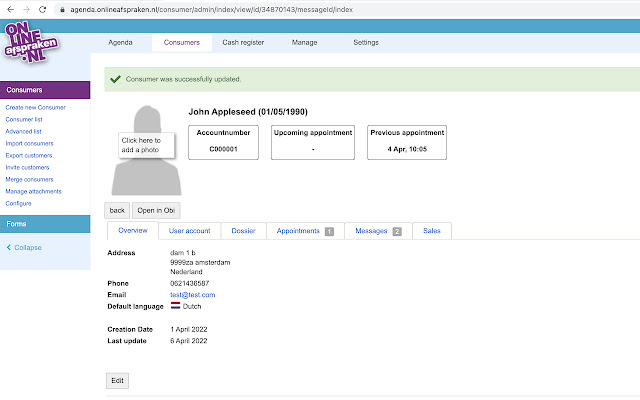Click the Upcoming appointment box
Screen dimensions: 640x400
(x=313, y=142)
